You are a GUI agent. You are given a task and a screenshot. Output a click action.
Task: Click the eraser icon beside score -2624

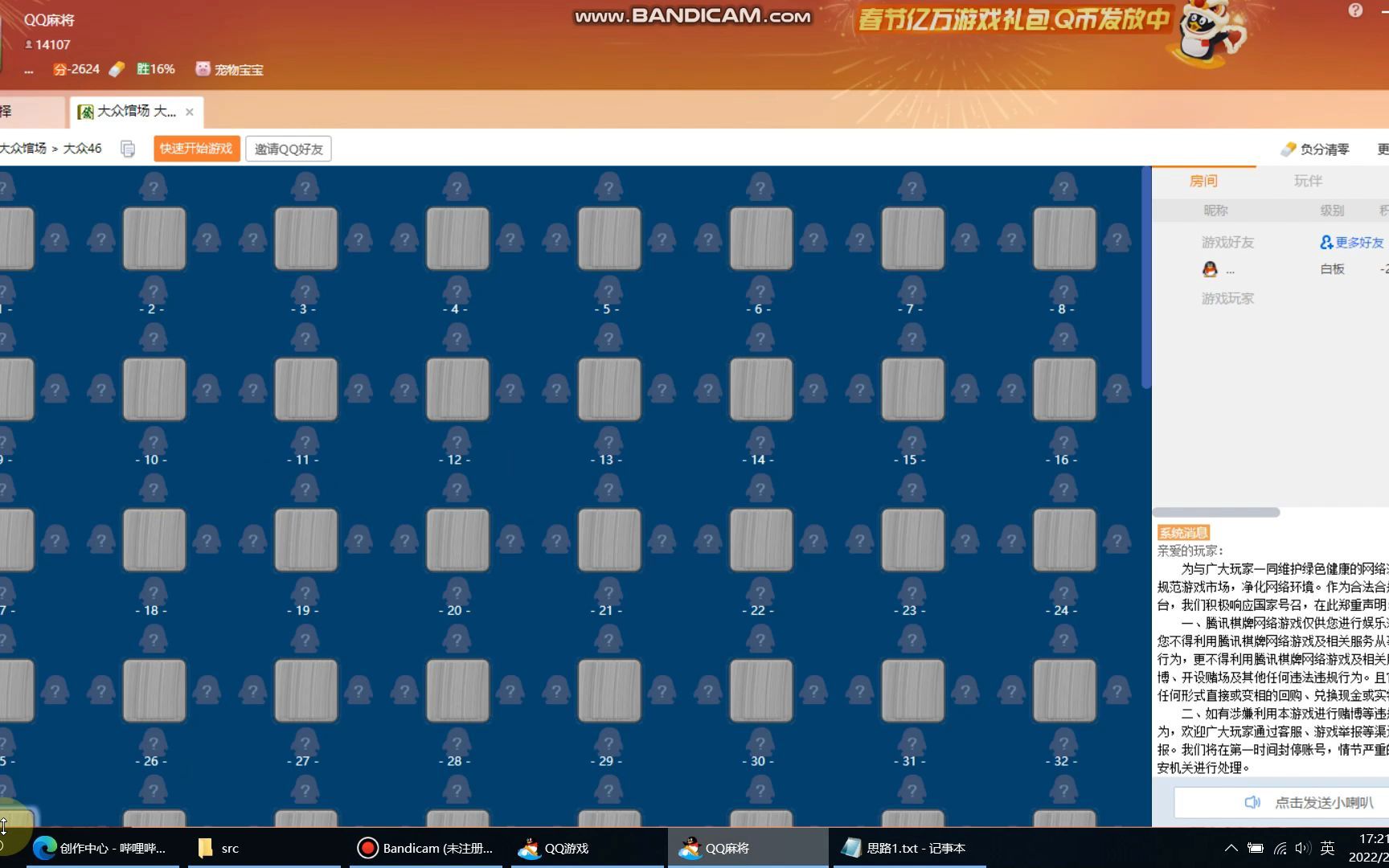click(x=117, y=69)
